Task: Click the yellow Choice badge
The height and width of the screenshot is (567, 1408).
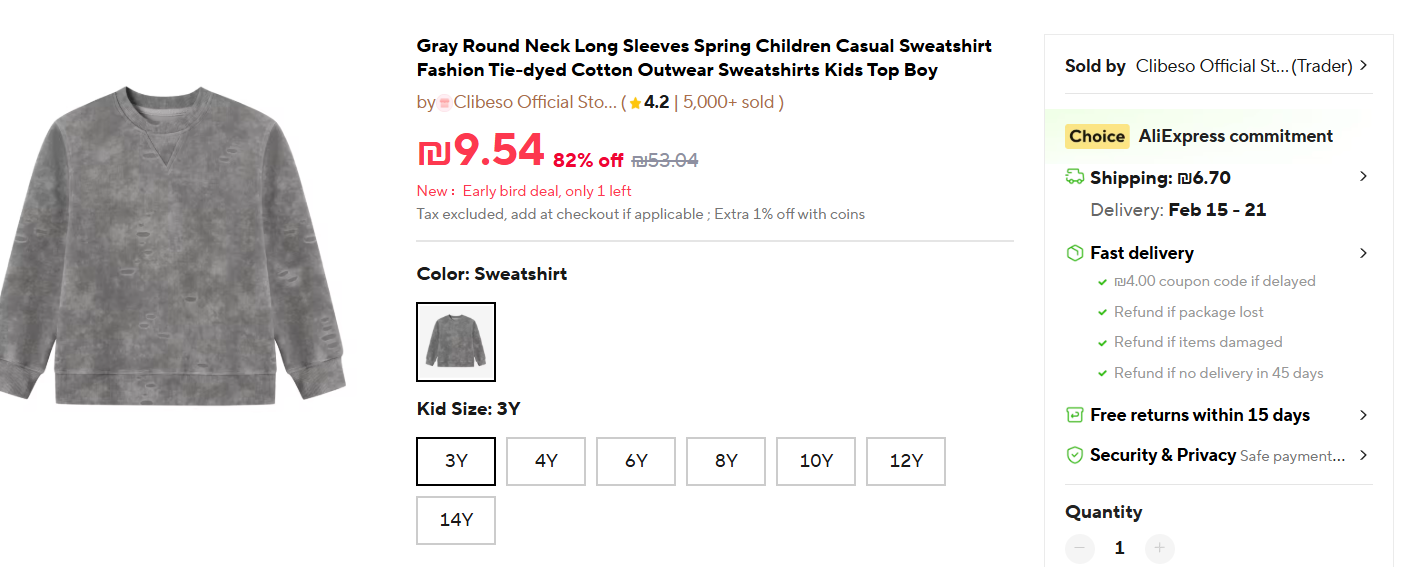Action: 1097,136
